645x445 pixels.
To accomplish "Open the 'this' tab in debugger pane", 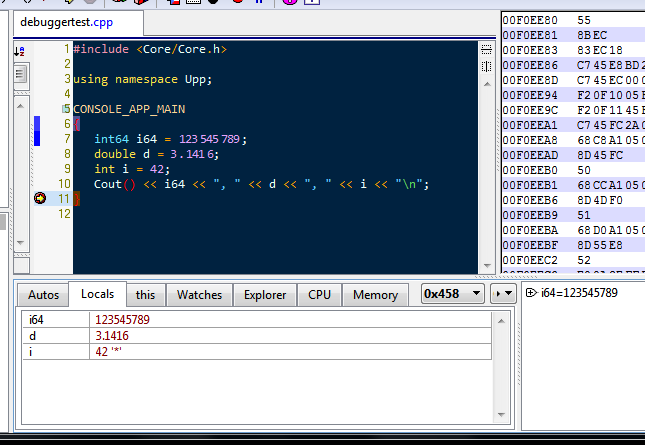I will (145, 295).
